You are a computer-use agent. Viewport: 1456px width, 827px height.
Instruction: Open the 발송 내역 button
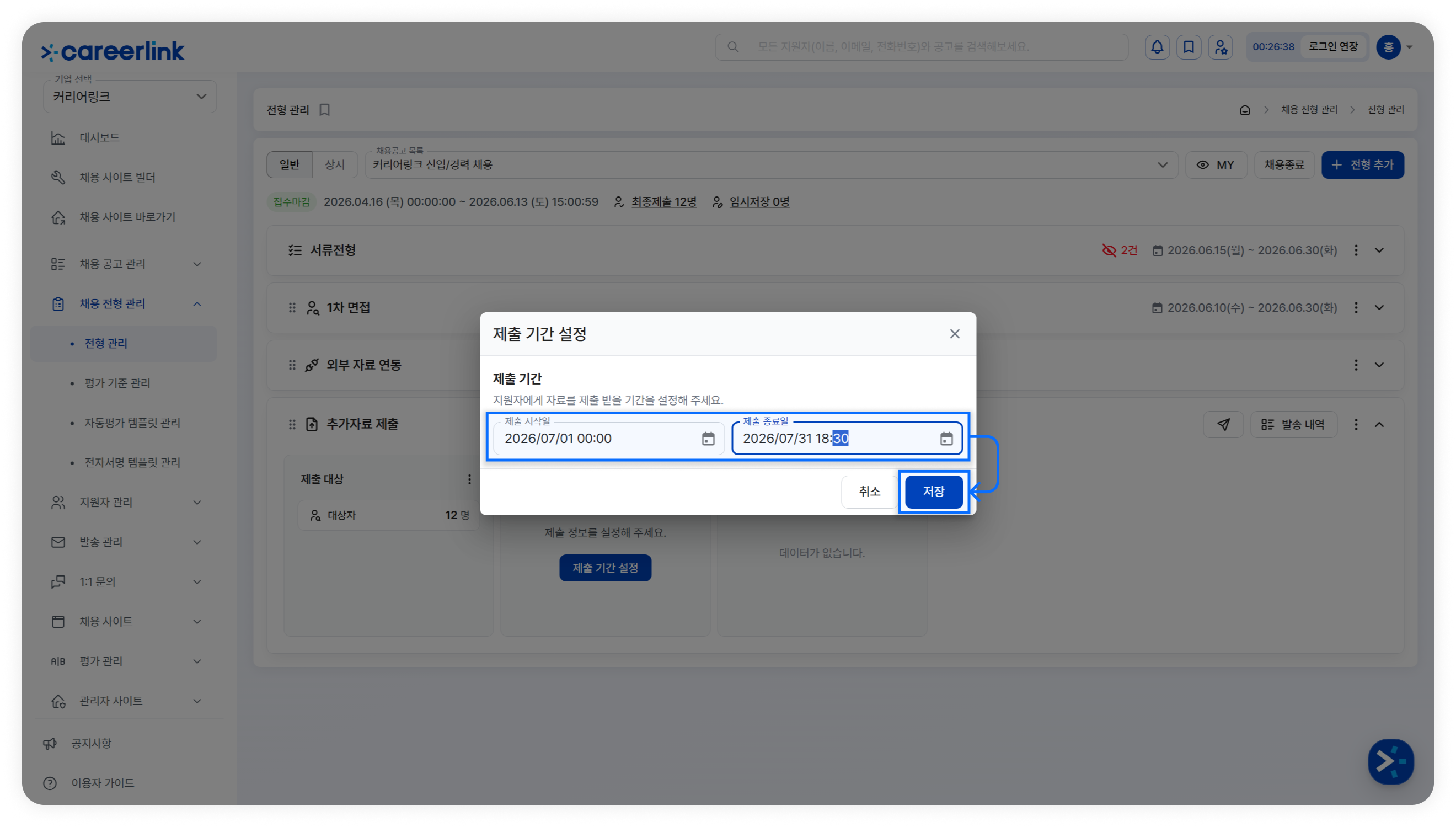1293,424
